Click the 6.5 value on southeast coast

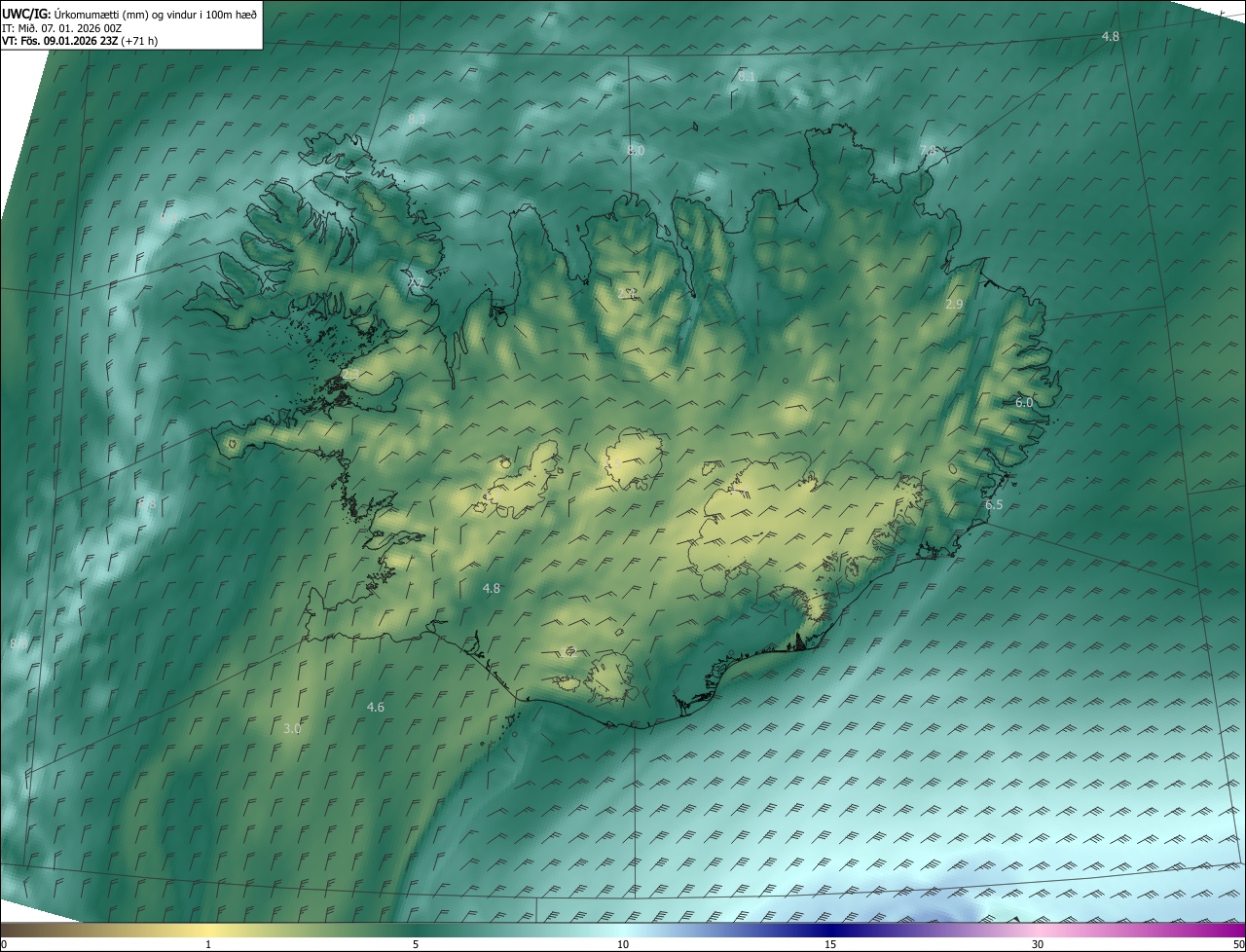994,505
